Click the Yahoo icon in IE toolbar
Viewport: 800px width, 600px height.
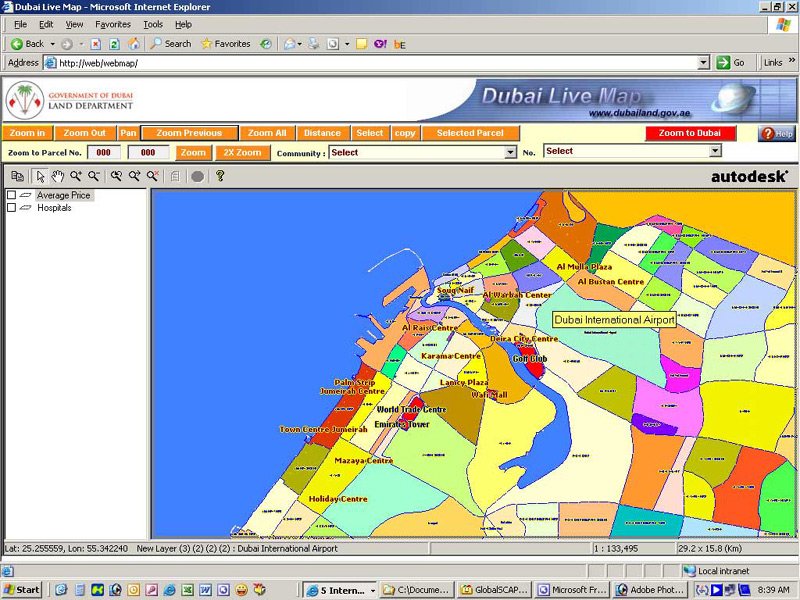pos(381,44)
